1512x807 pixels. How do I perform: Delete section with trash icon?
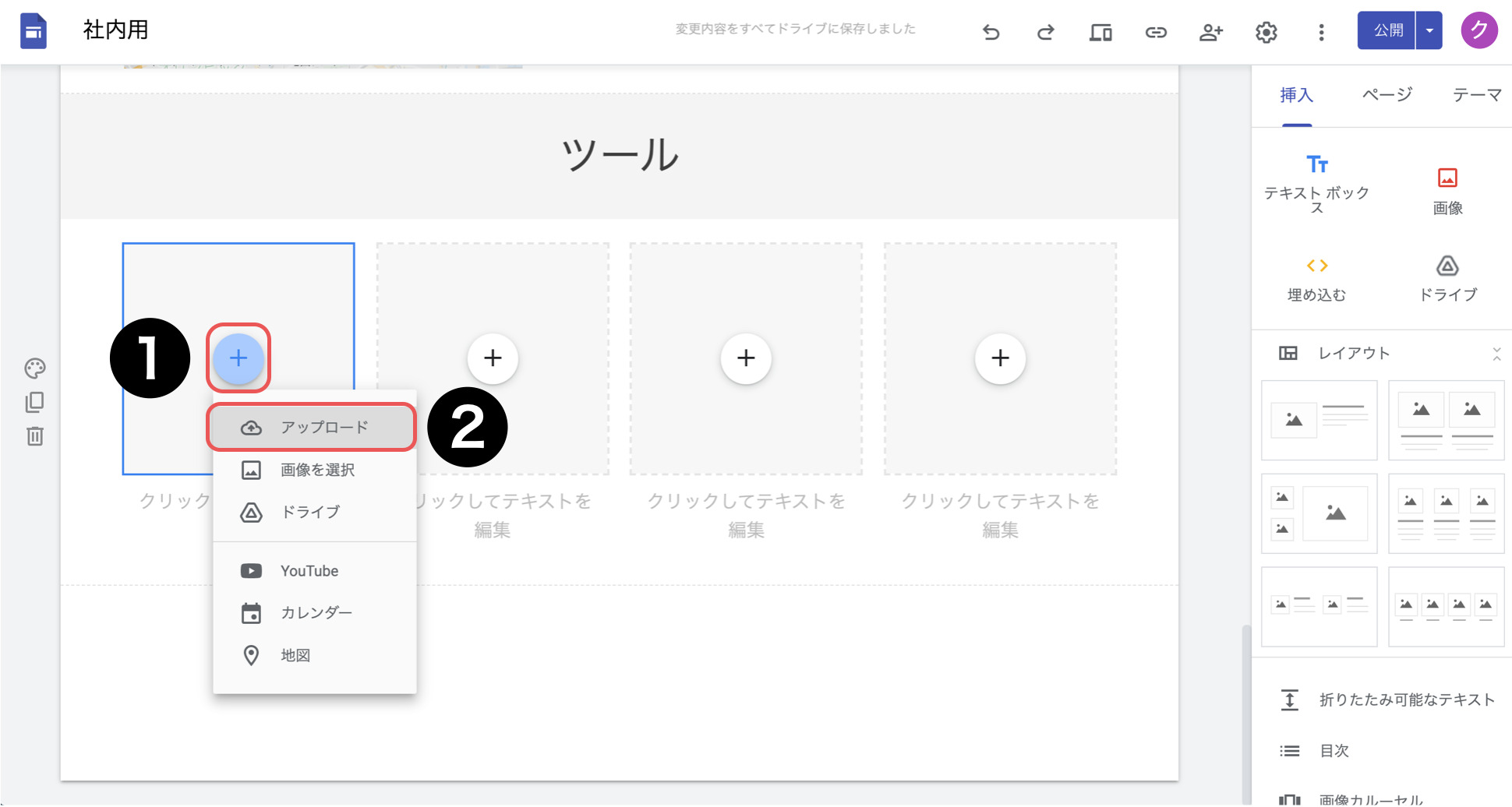click(35, 436)
